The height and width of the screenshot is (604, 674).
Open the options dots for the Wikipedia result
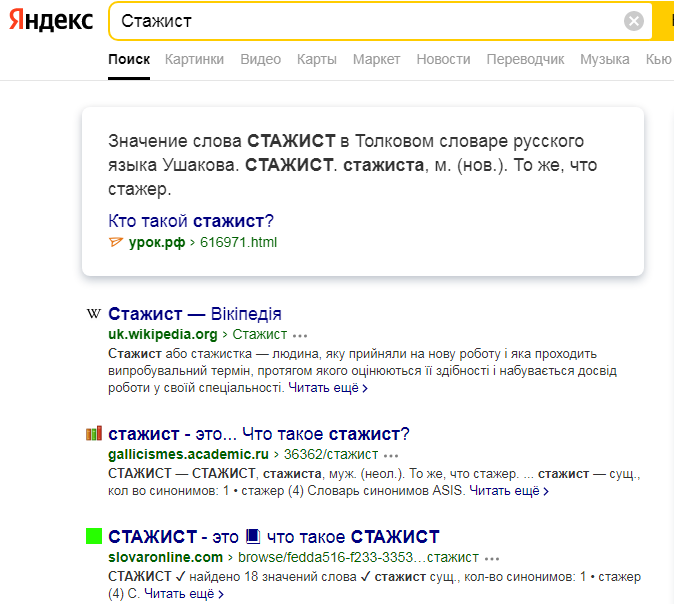tap(300, 335)
